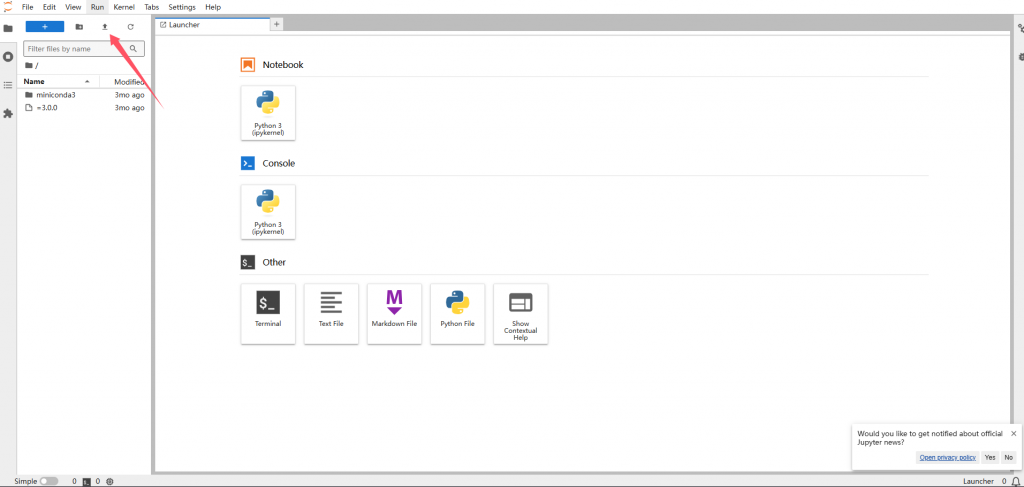Click Show Contextual Help card
This screenshot has height=487, width=1024.
coord(520,313)
